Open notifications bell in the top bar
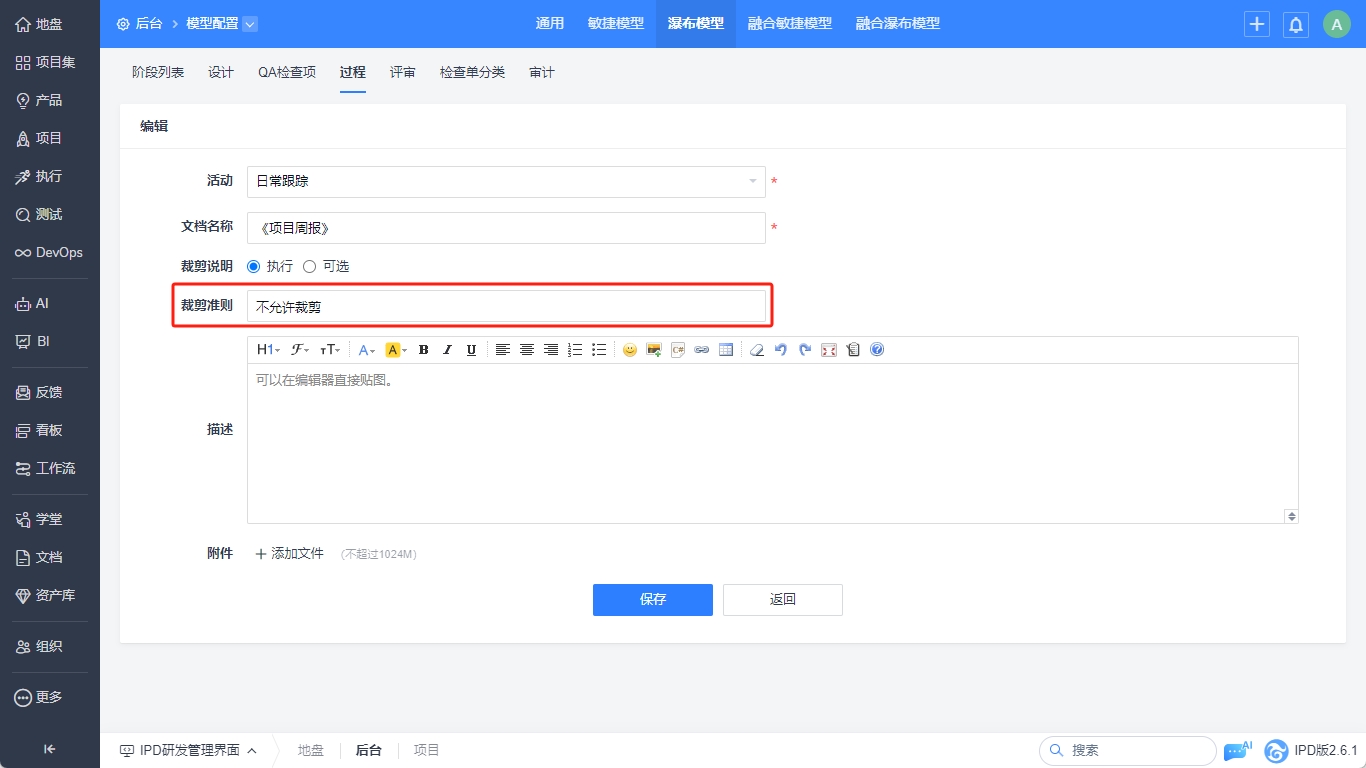This screenshot has height=768, width=1366. (x=1296, y=24)
